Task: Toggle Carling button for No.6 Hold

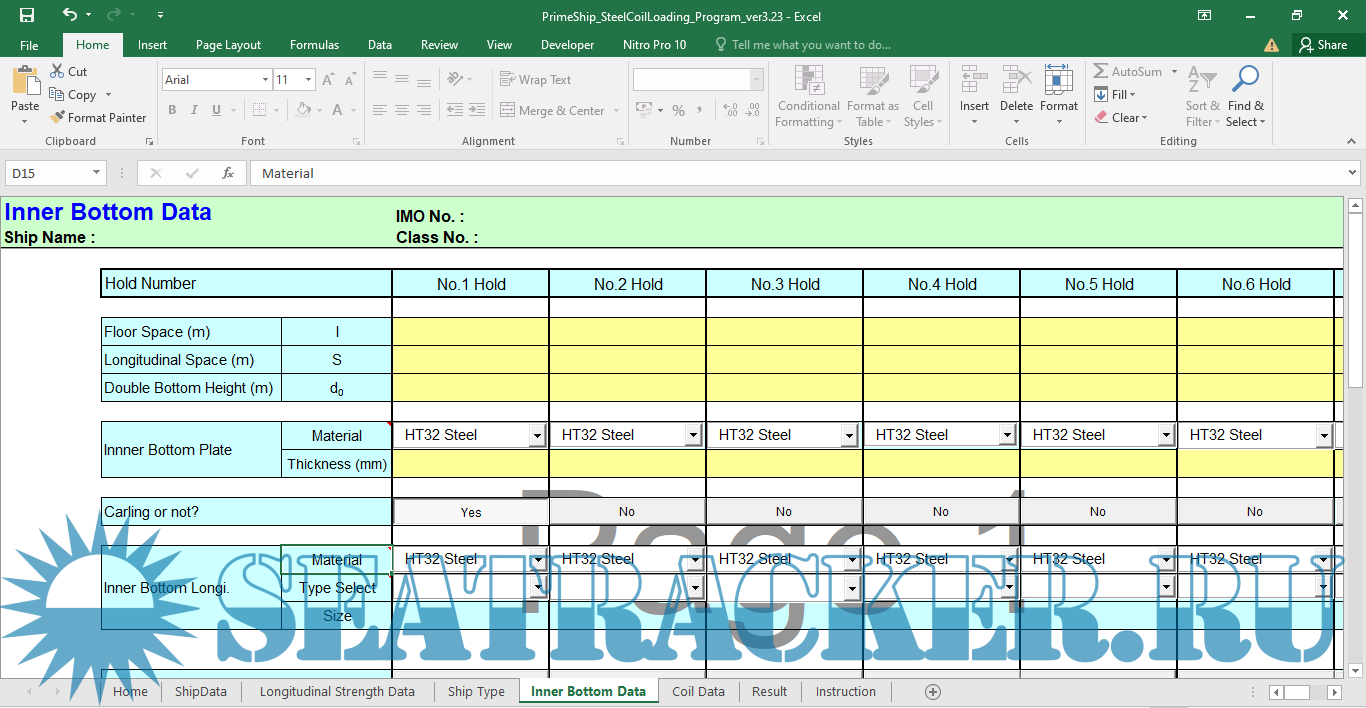Action: click(1255, 512)
